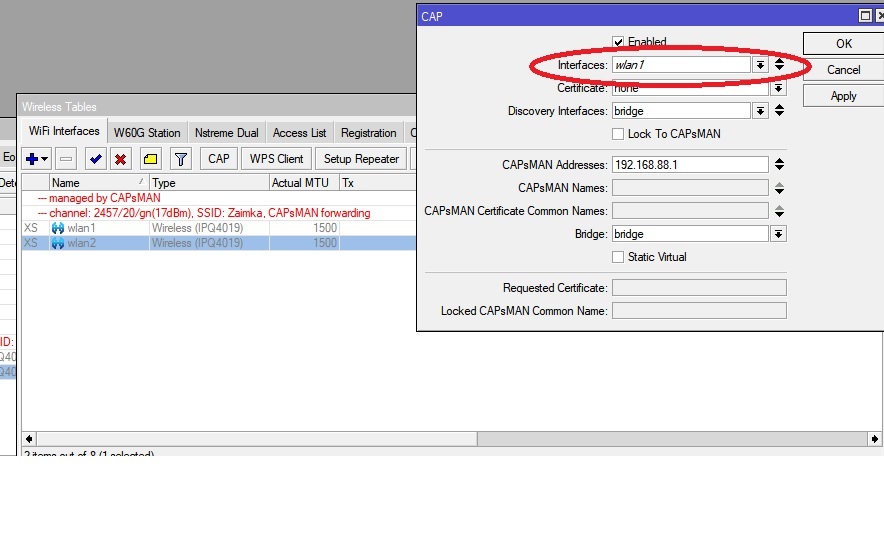Click CAPsMAN Certificate Common Names arrows
Screen dimensions: 884x559
(779, 211)
